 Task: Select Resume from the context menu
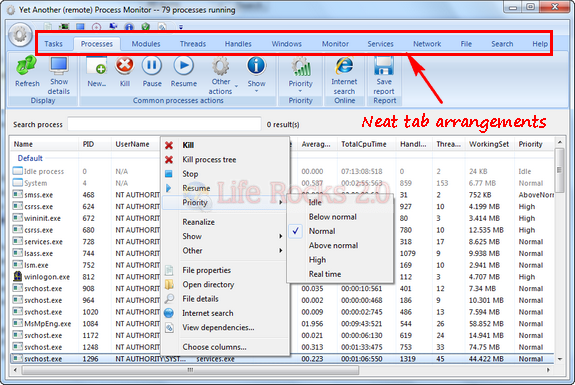[224, 188]
